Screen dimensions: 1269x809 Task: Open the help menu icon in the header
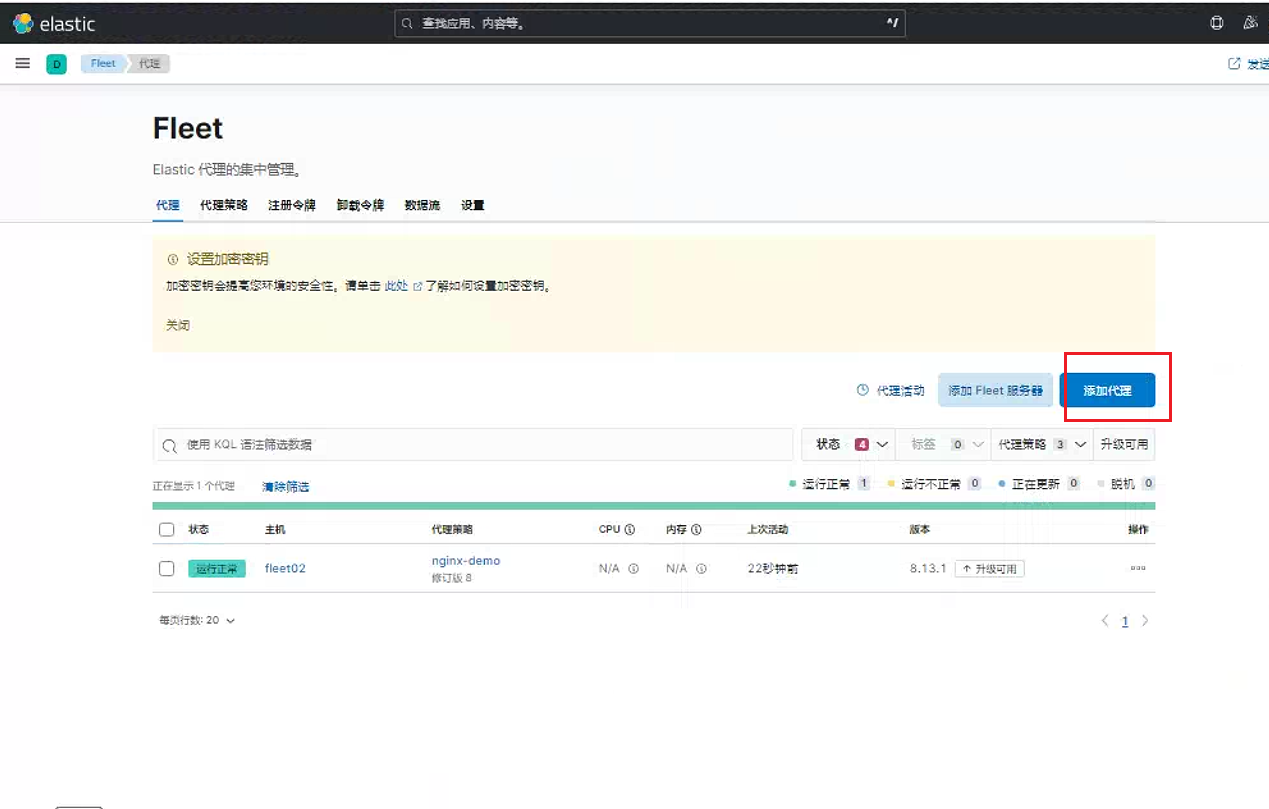click(x=1217, y=23)
